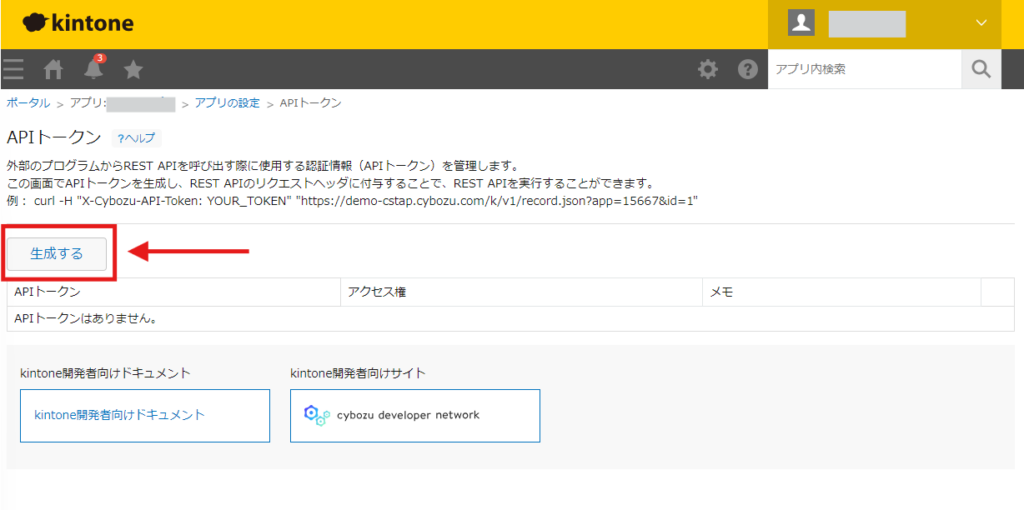Screen dimensions: 1024x510
Task: Open the ?ヘルプ link
Action: [x=136, y=138]
